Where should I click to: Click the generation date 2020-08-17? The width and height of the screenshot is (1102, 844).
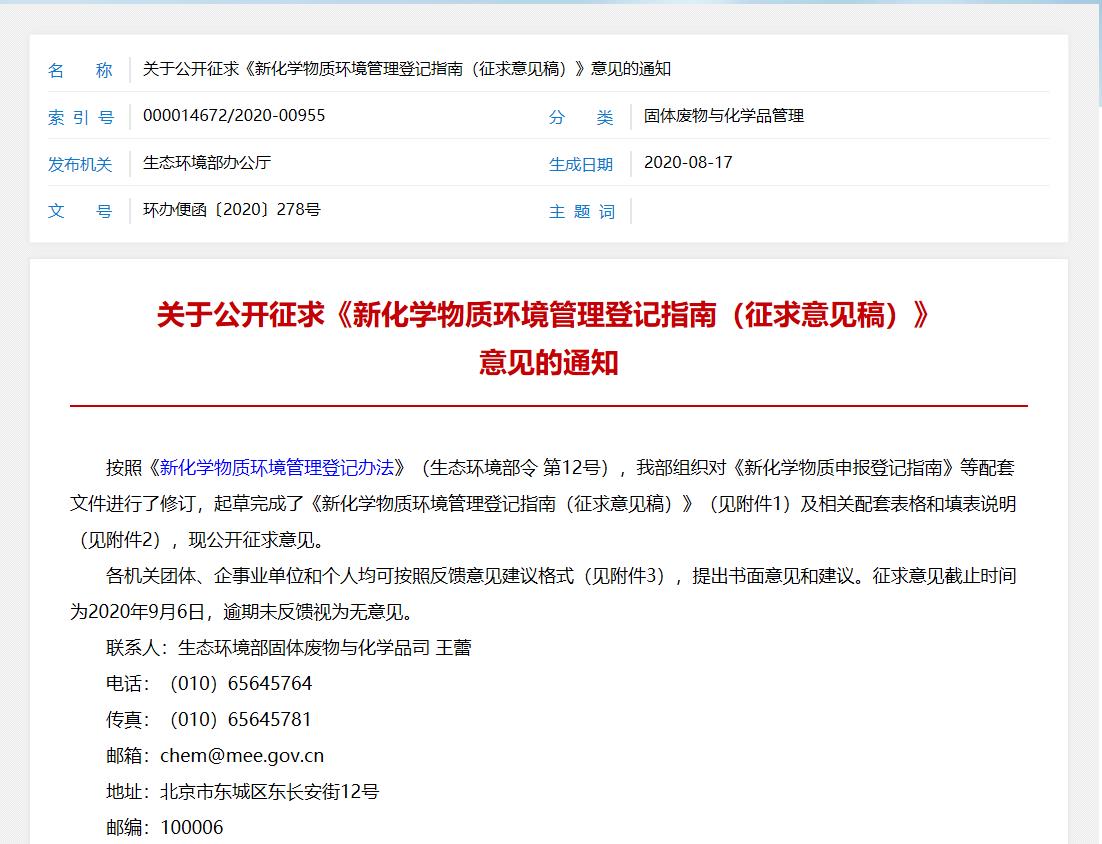(688, 163)
